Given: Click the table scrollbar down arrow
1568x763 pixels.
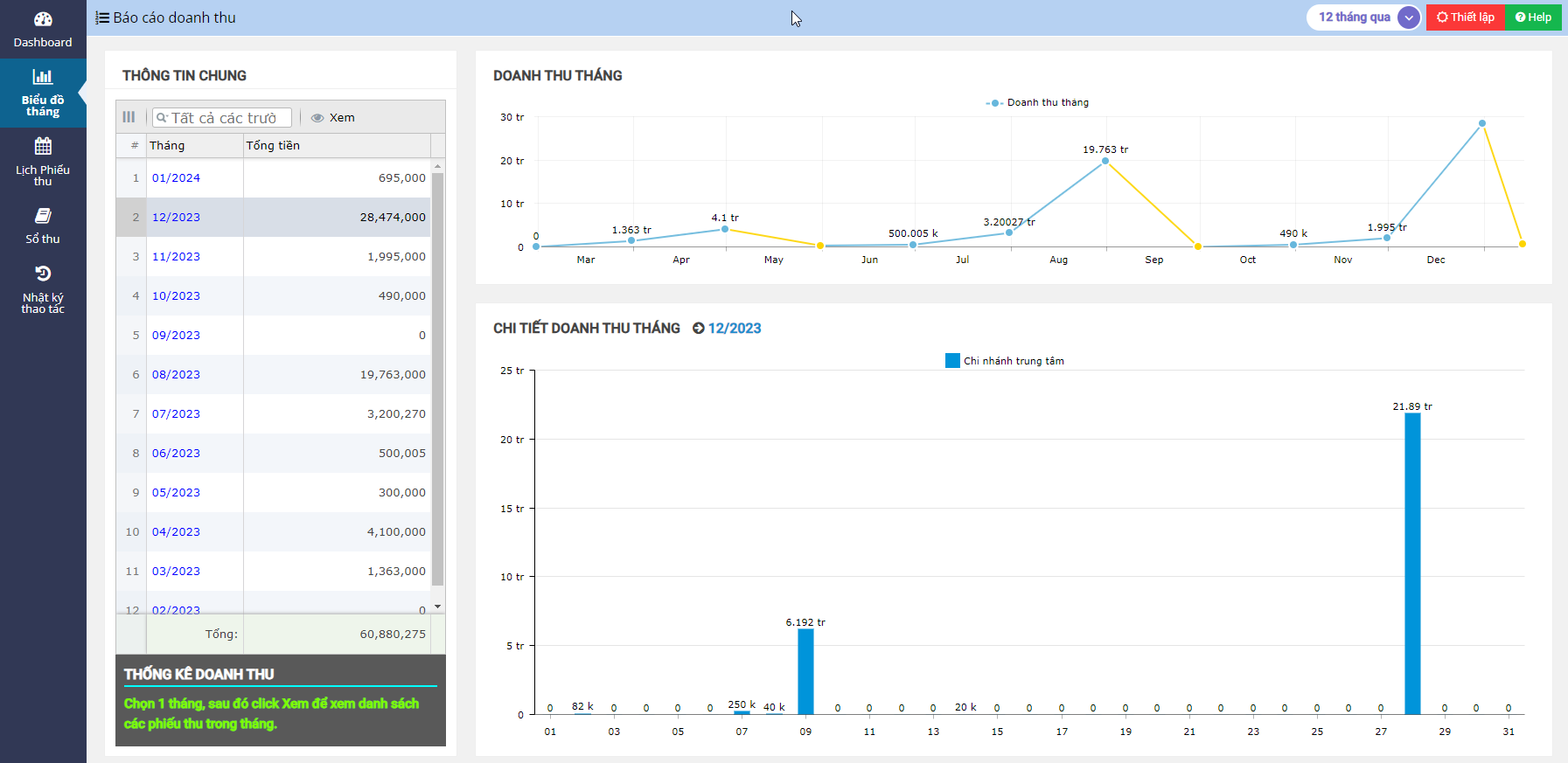Looking at the screenshot, I should (x=438, y=606).
